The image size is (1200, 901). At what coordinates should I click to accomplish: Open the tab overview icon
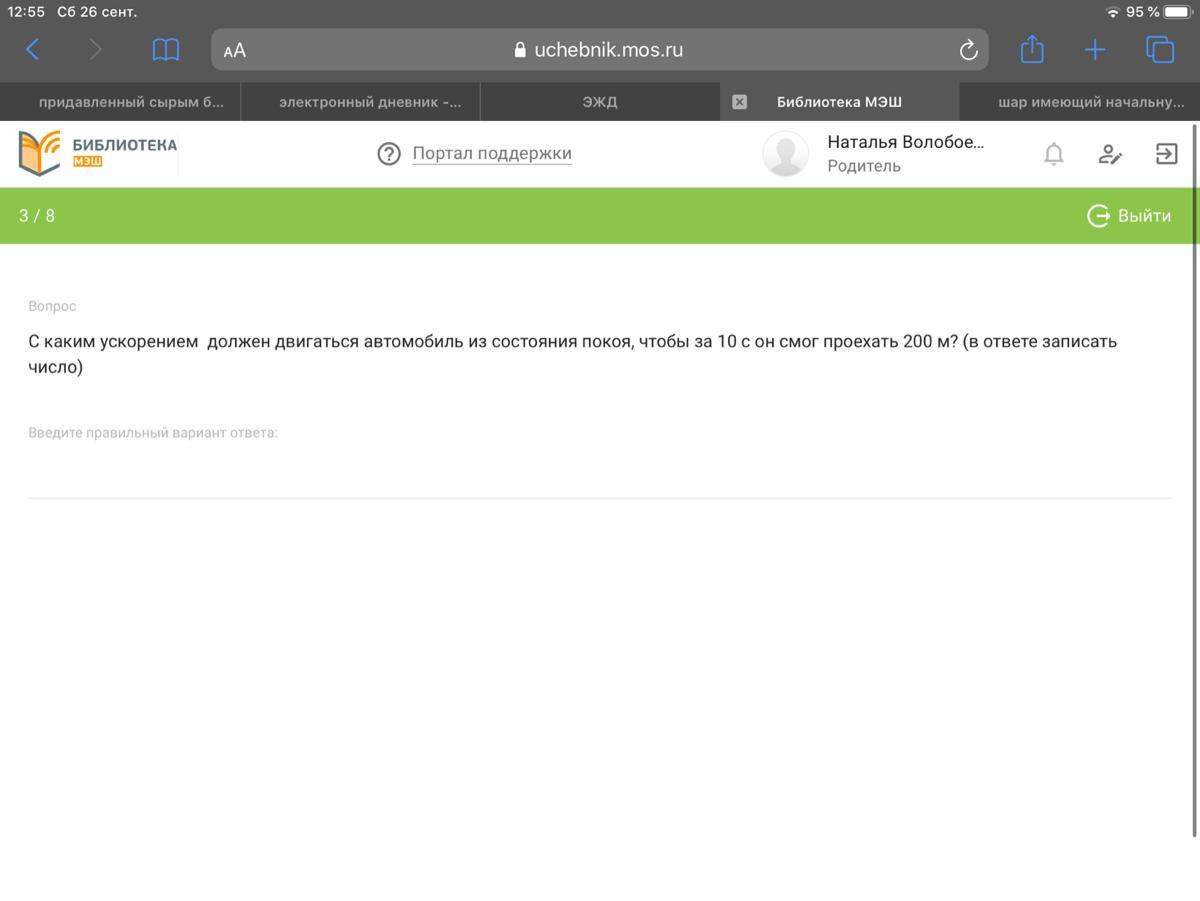[1159, 50]
